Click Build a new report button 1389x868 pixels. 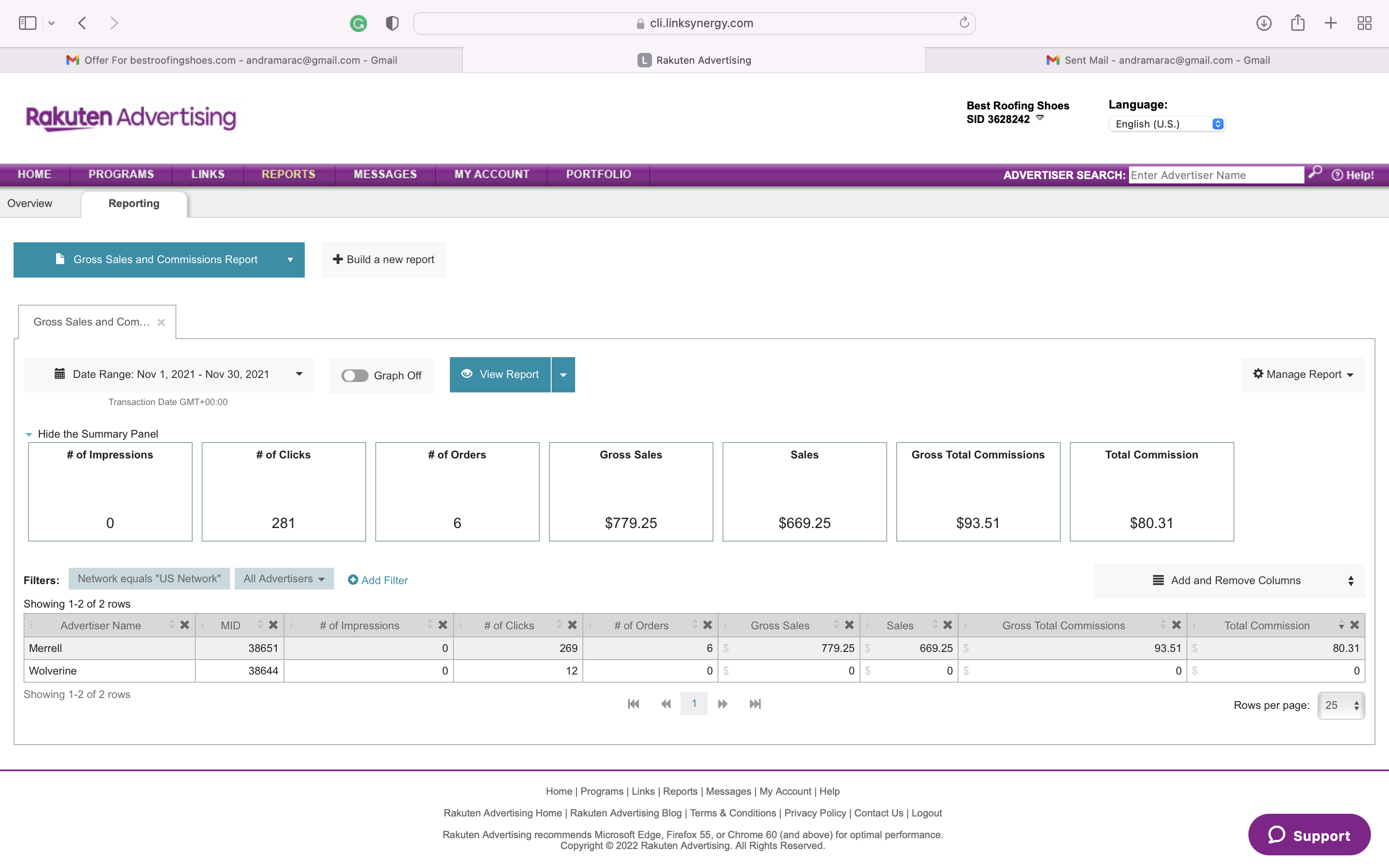pyautogui.click(x=383, y=259)
